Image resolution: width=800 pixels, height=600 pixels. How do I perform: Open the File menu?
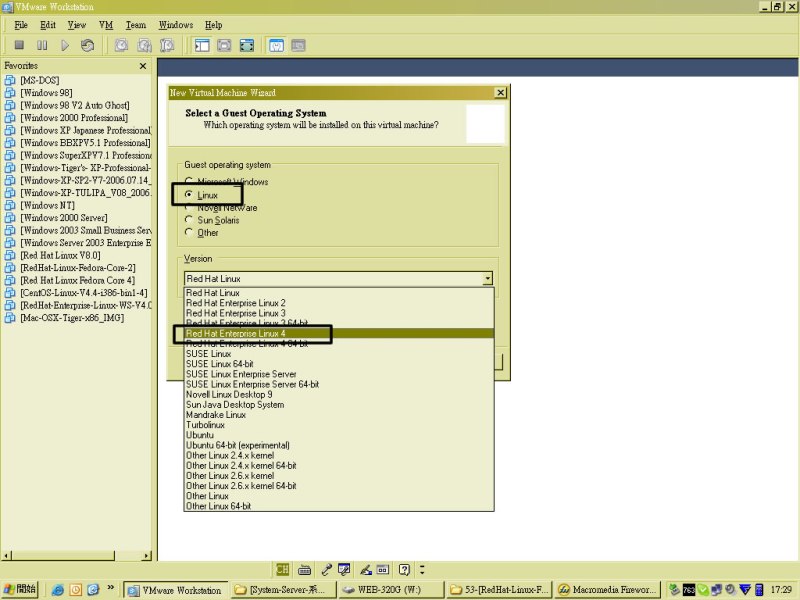(x=21, y=25)
